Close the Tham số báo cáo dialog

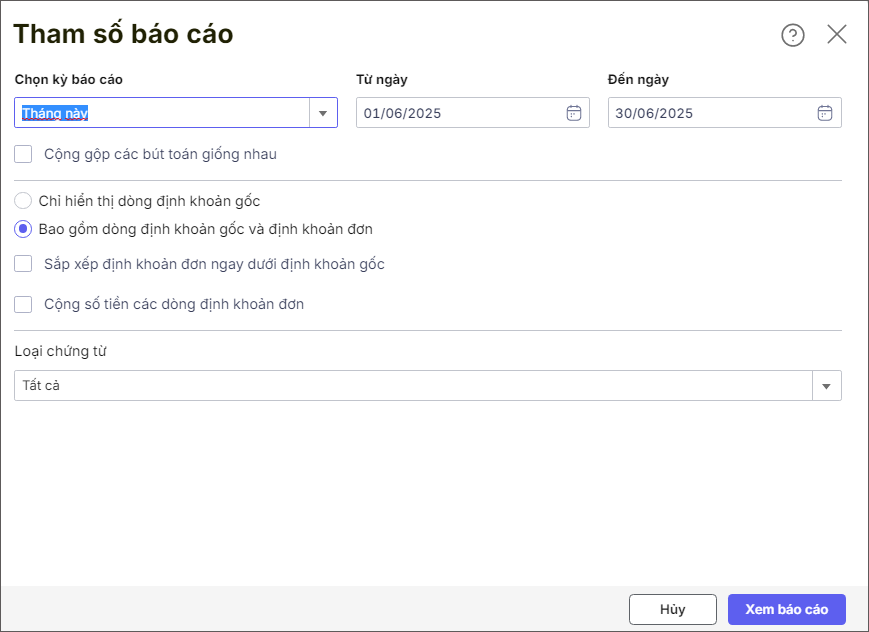pyautogui.click(x=837, y=35)
